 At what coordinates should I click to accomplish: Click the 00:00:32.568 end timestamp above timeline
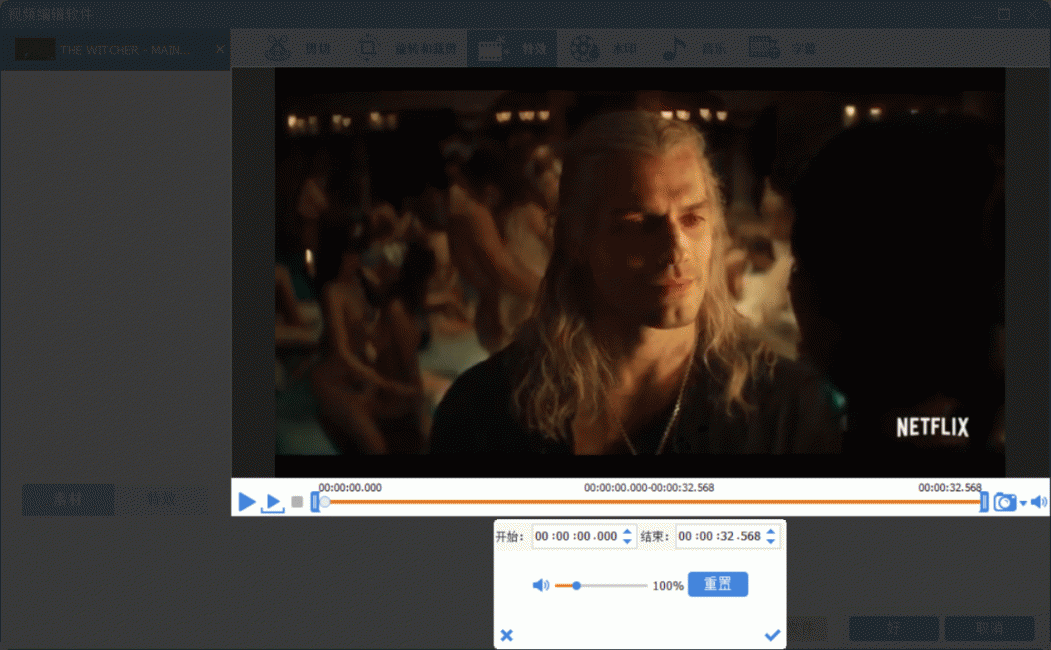click(x=950, y=488)
